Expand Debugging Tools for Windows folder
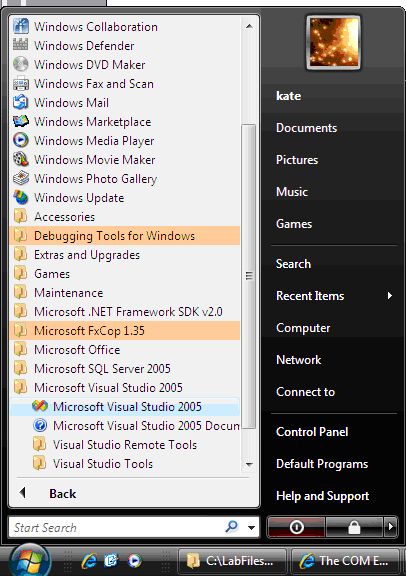 coord(125,236)
